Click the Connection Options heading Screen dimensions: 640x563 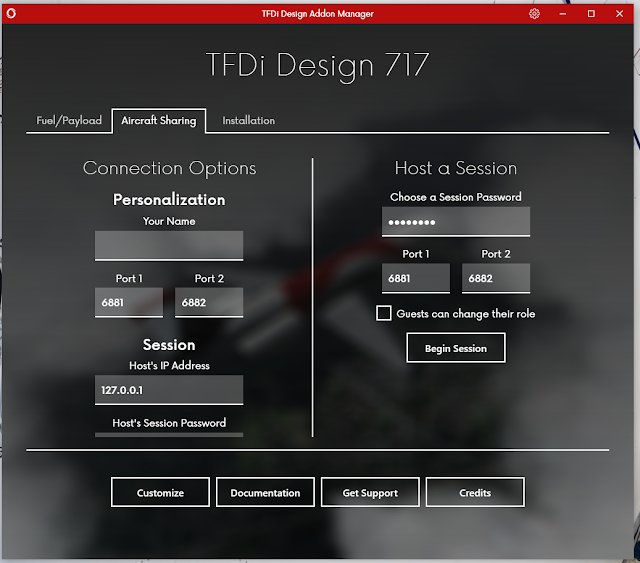[x=169, y=168]
